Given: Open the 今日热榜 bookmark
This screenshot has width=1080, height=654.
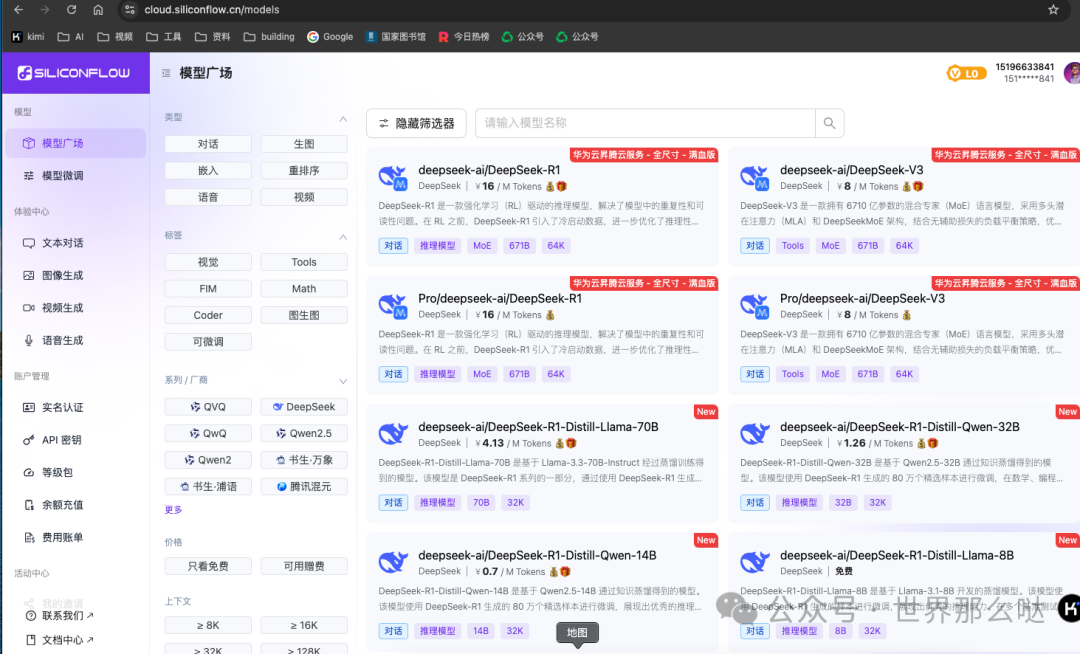Looking at the screenshot, I should click(x=464, y=36).
